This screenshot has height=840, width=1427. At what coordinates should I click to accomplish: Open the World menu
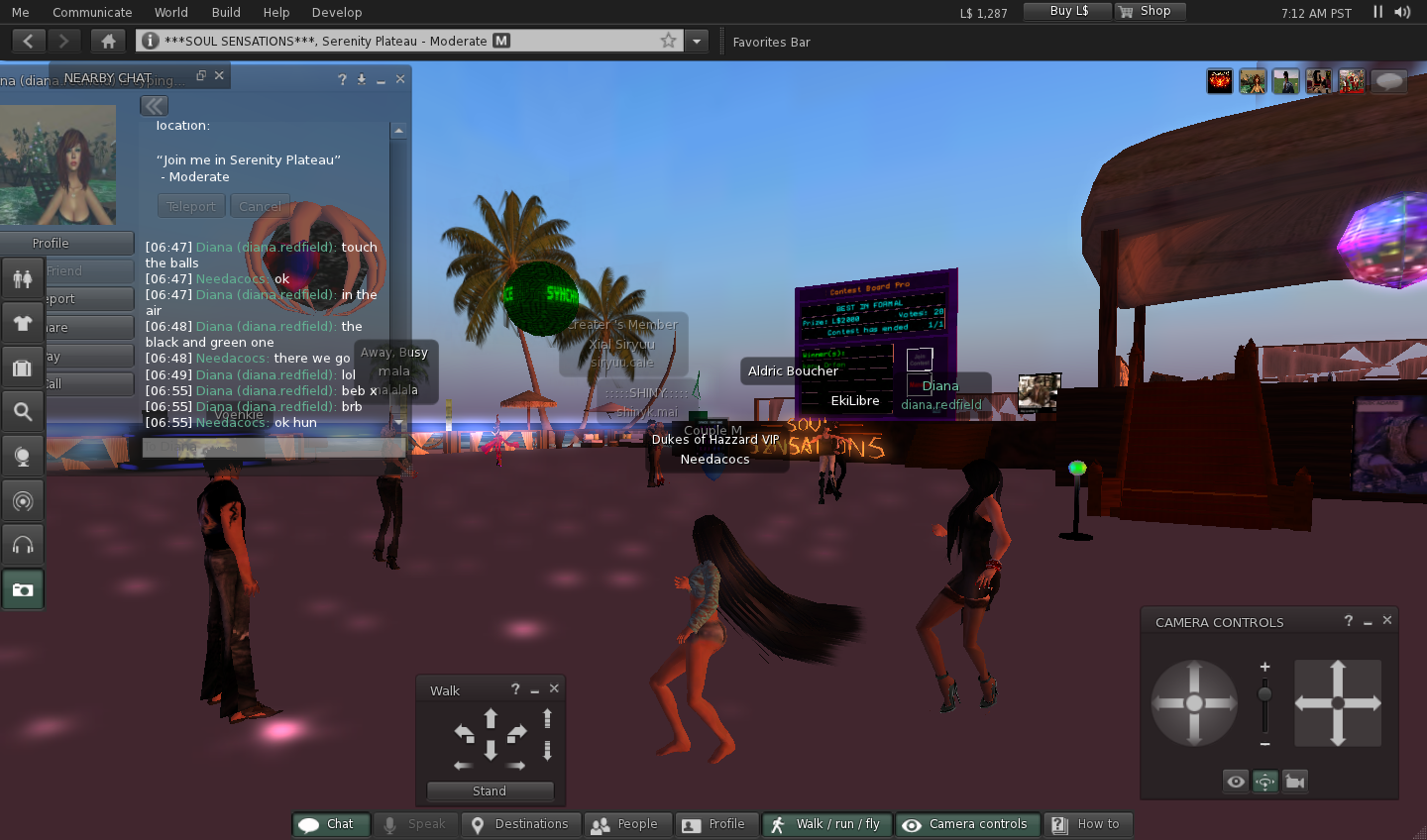170,12
